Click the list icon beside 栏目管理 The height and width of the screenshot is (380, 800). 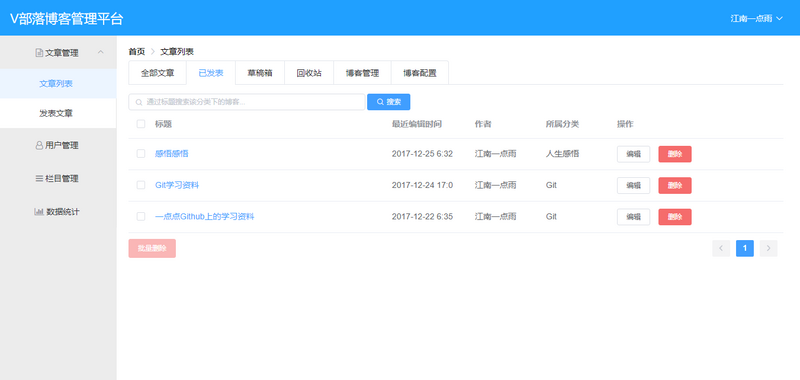click(x=39, y=179)
